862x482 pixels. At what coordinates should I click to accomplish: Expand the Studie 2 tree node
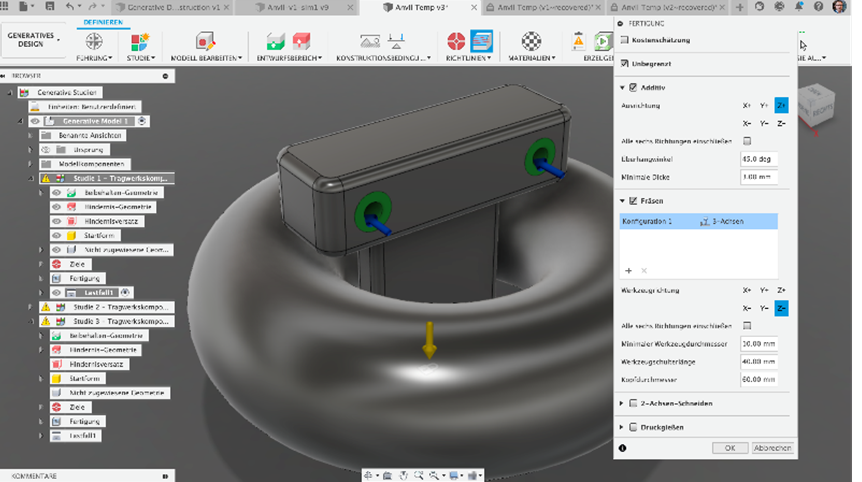[x=30, y=307]
